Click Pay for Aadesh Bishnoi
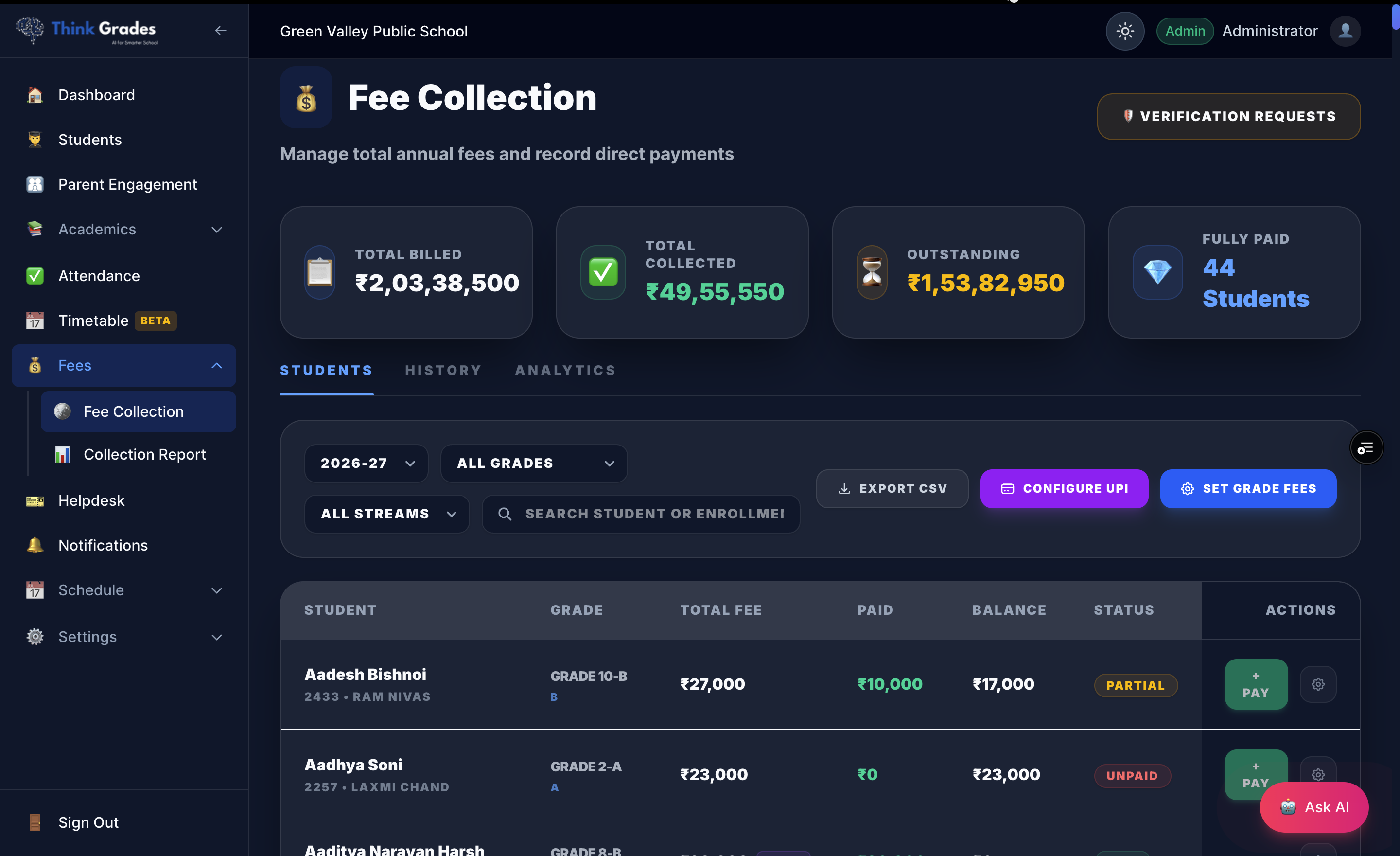 (x=1256, y=684)
